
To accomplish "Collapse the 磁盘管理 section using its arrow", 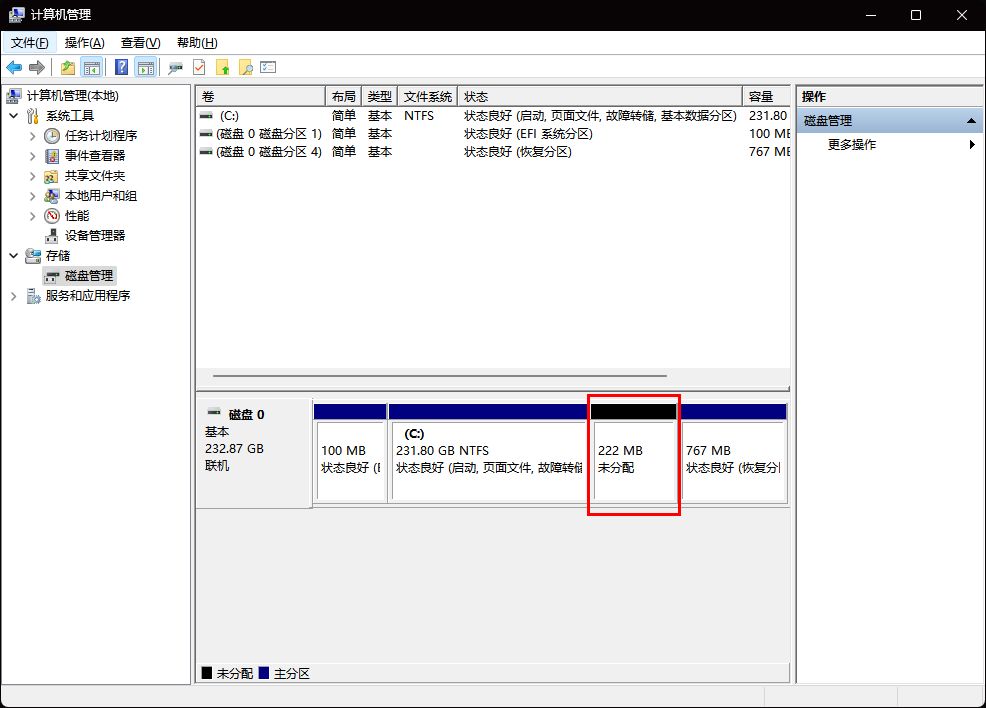I will [970, 119].
